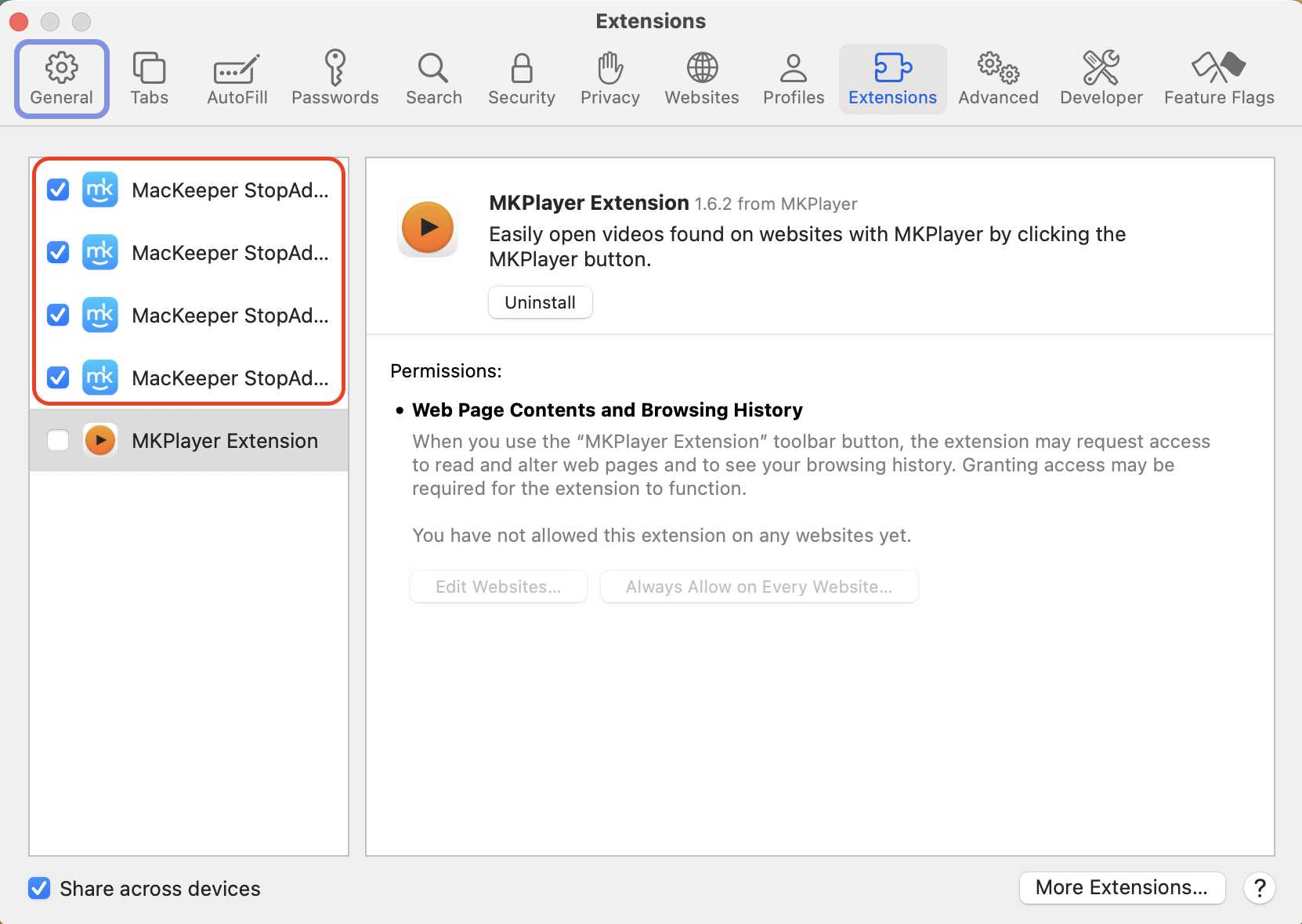1302x924 pixels.
Task: Click 'MKPlayer Extension 1.6.2 from MKPlayer' title
Action: (673, 203)
